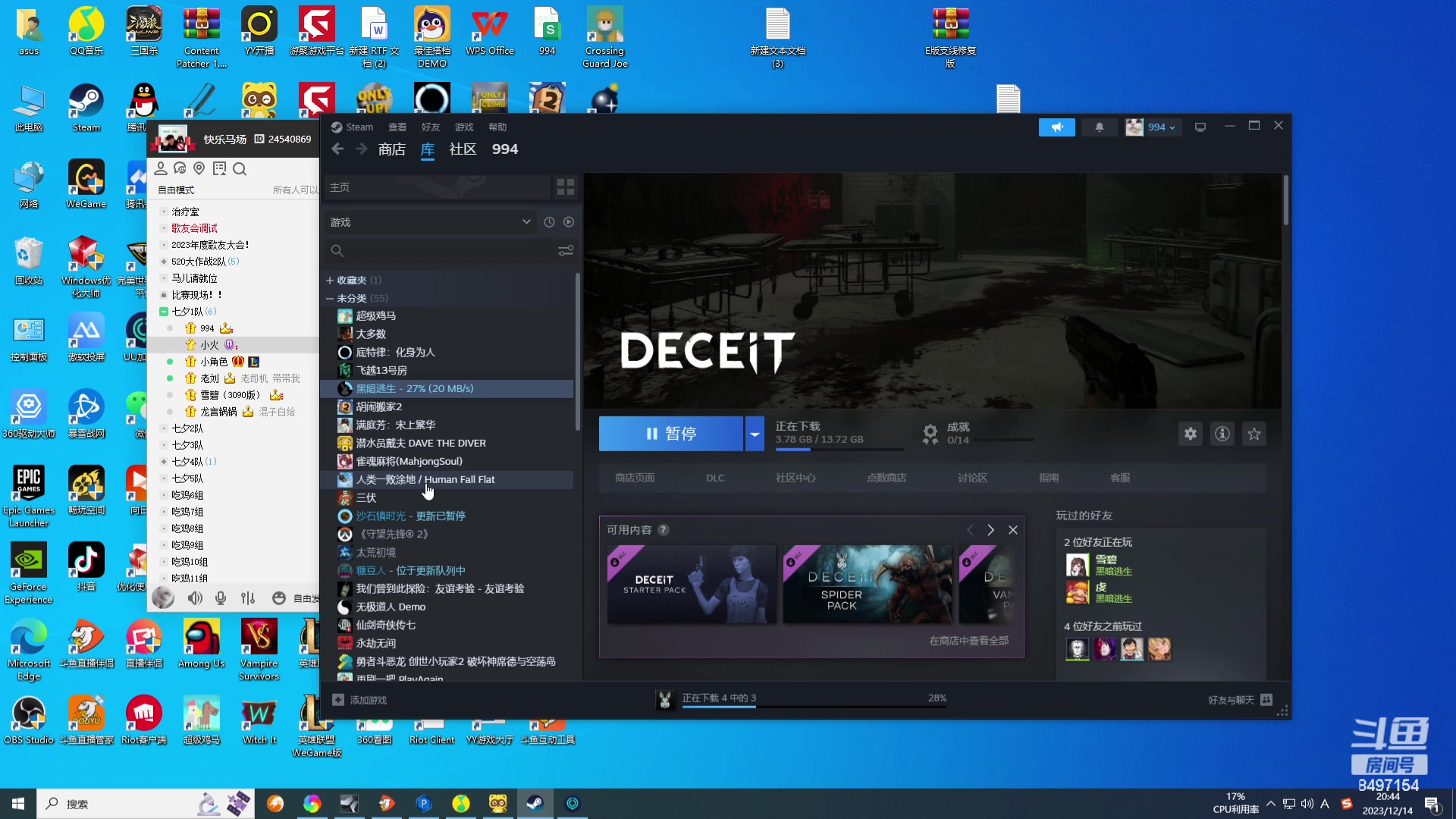Switch library to grid view icon
This screenshot has width=1456, height=819.
(566, 187)
